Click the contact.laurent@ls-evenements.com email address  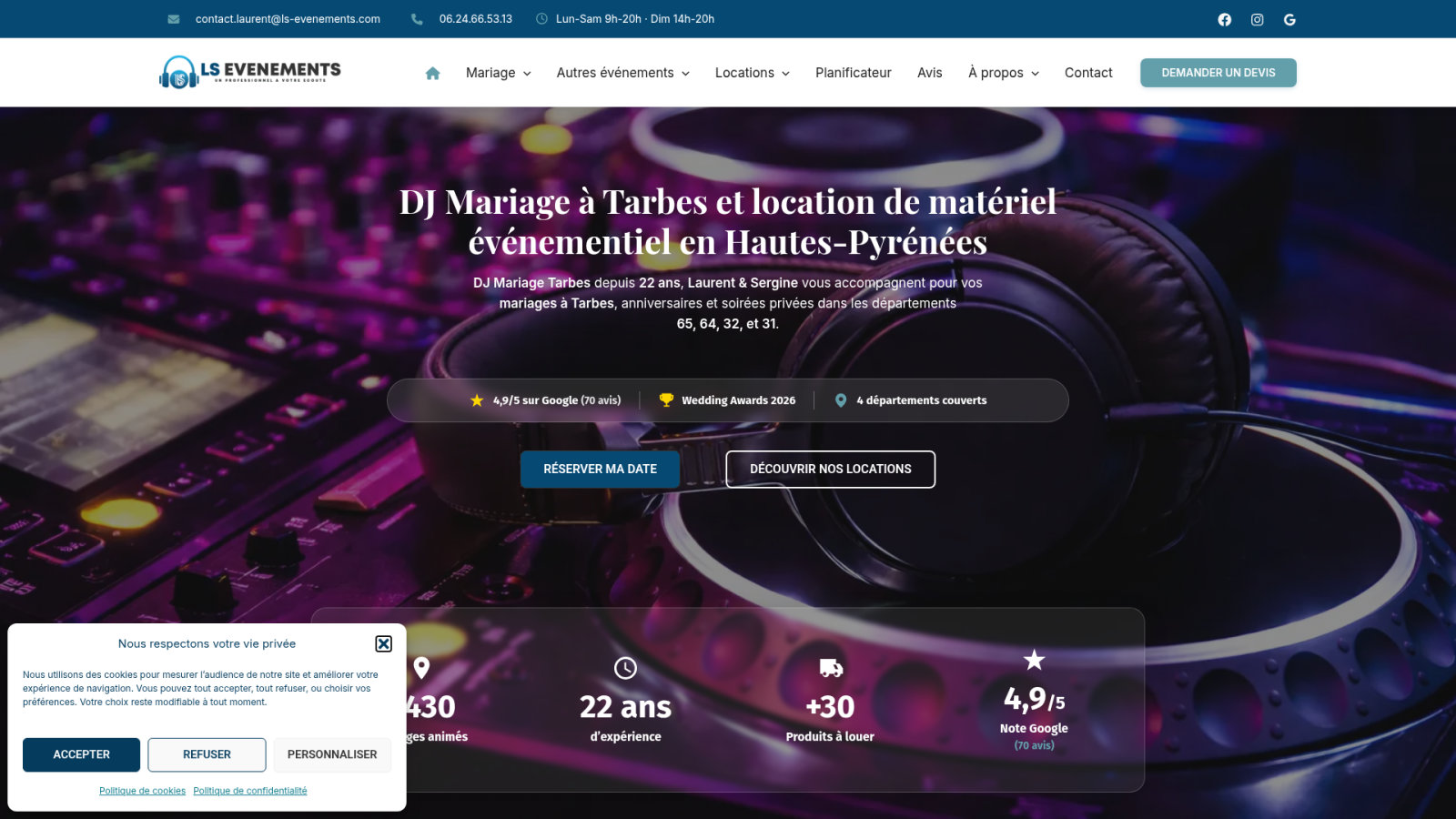click(x=288, y=19)
